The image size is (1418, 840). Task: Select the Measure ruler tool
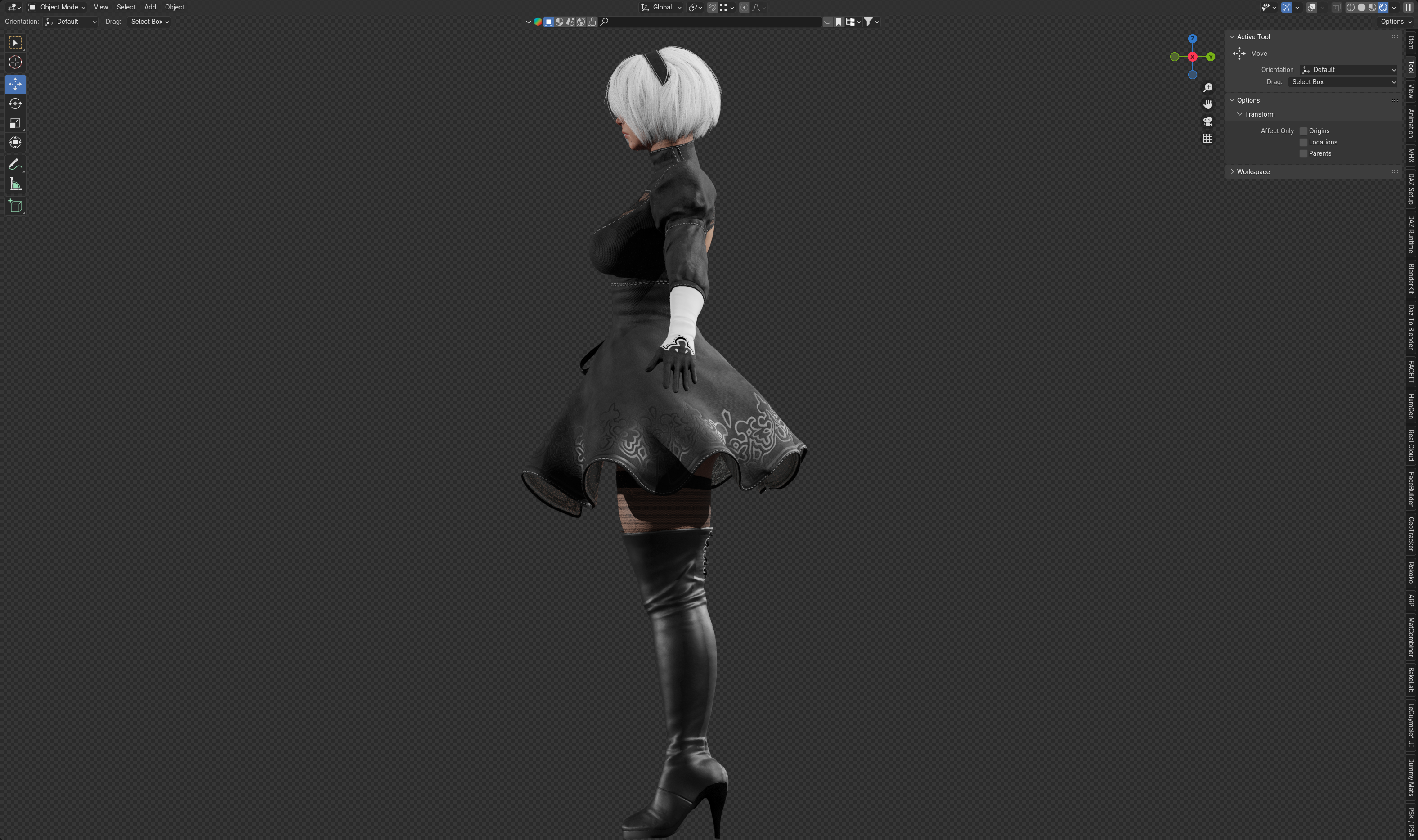pyautogui.click(x=15, y=184)
